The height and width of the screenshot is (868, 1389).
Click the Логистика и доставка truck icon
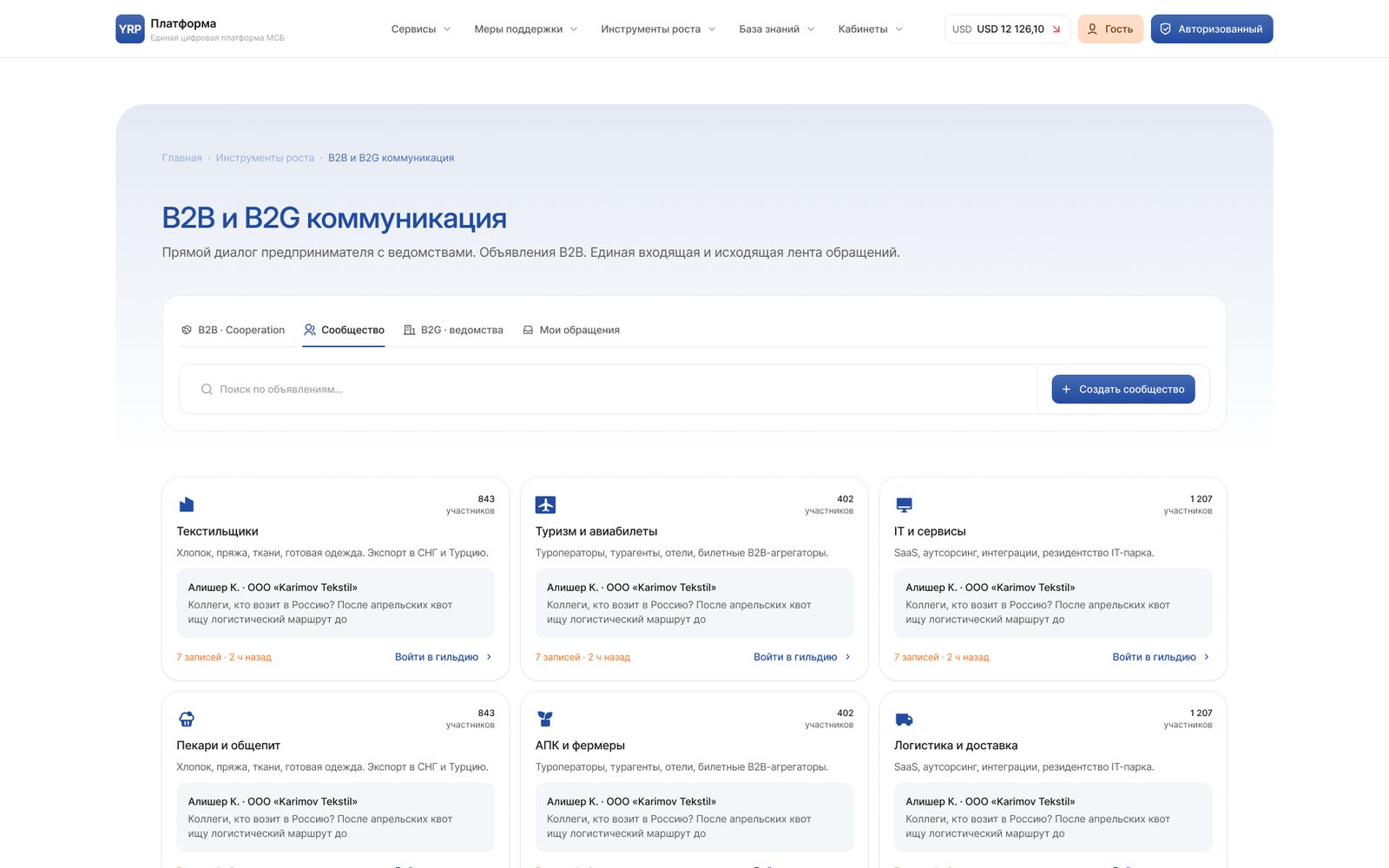(x=904, y=719)
